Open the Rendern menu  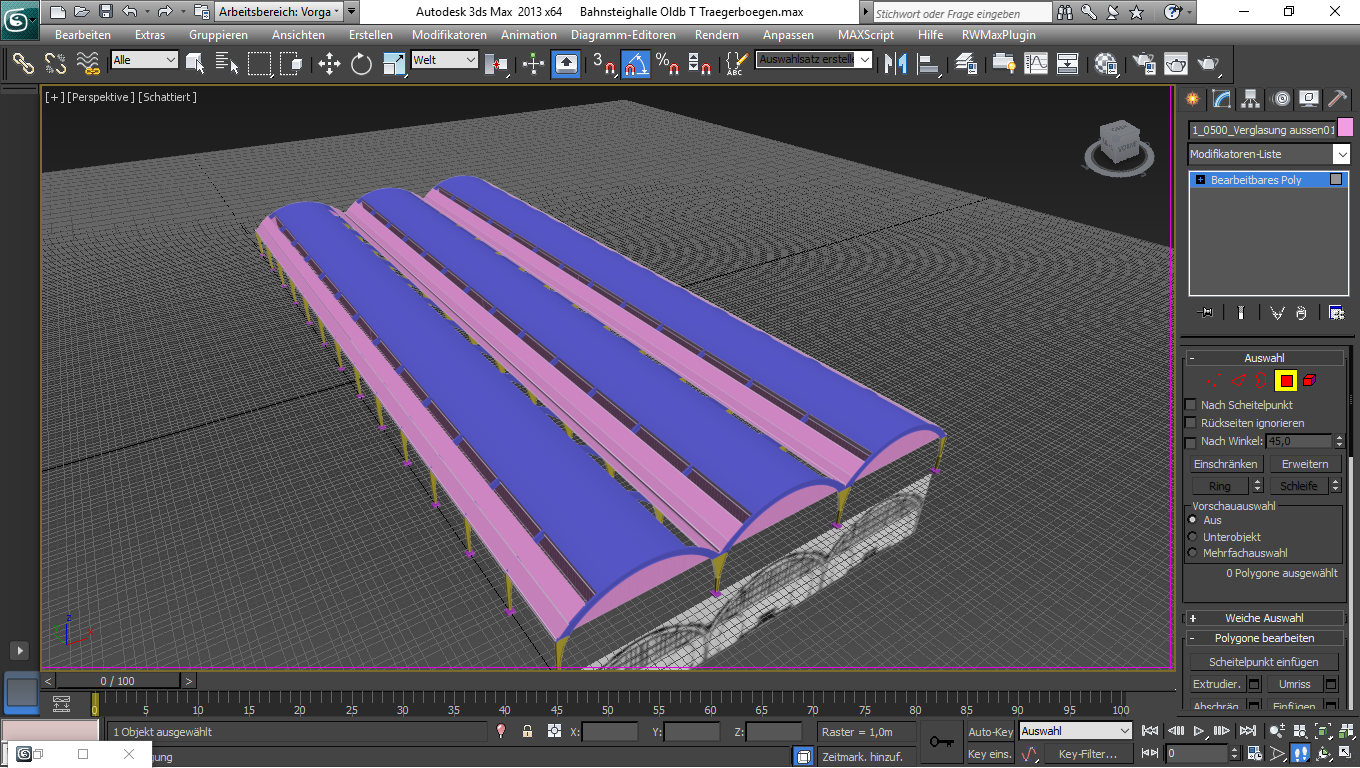click(x=716, y=34)
